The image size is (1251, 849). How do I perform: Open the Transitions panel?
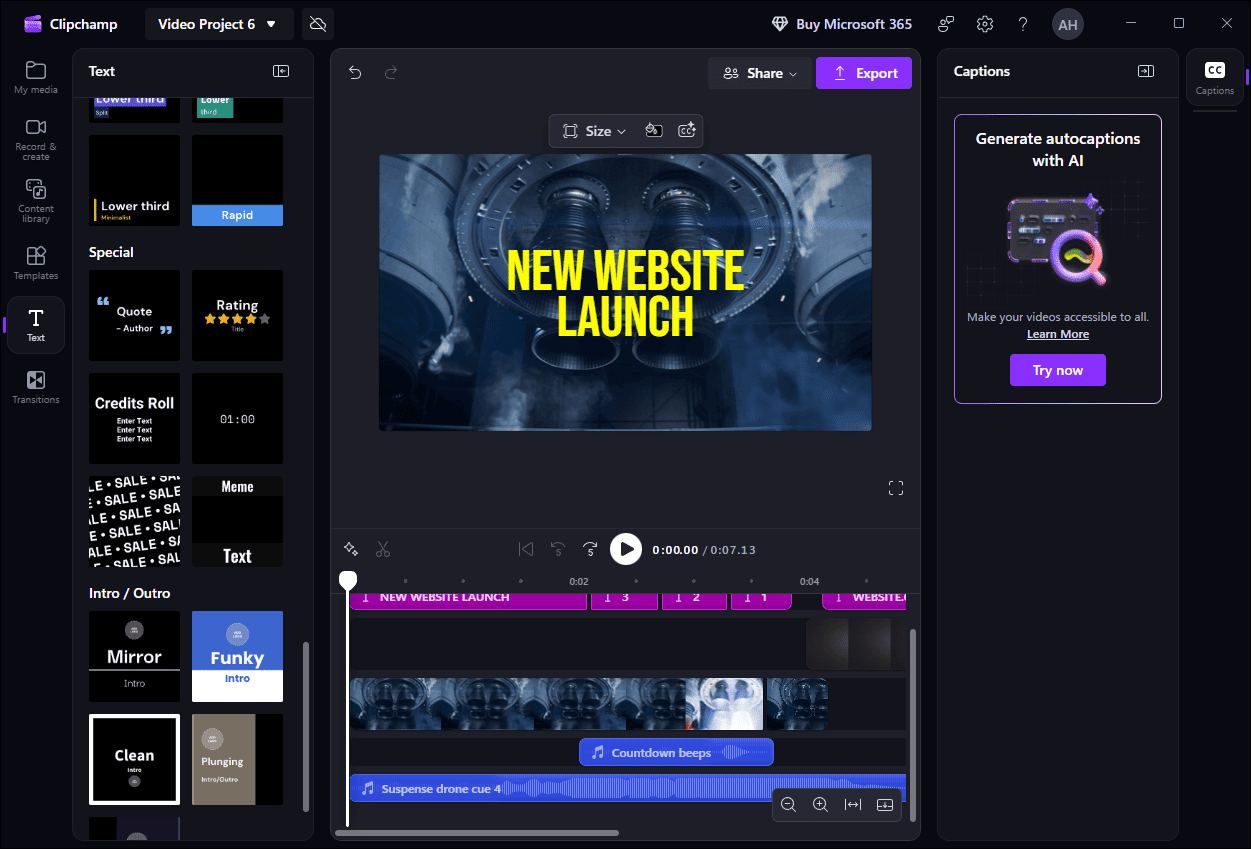pyautogui.click(x=36, y=387)
